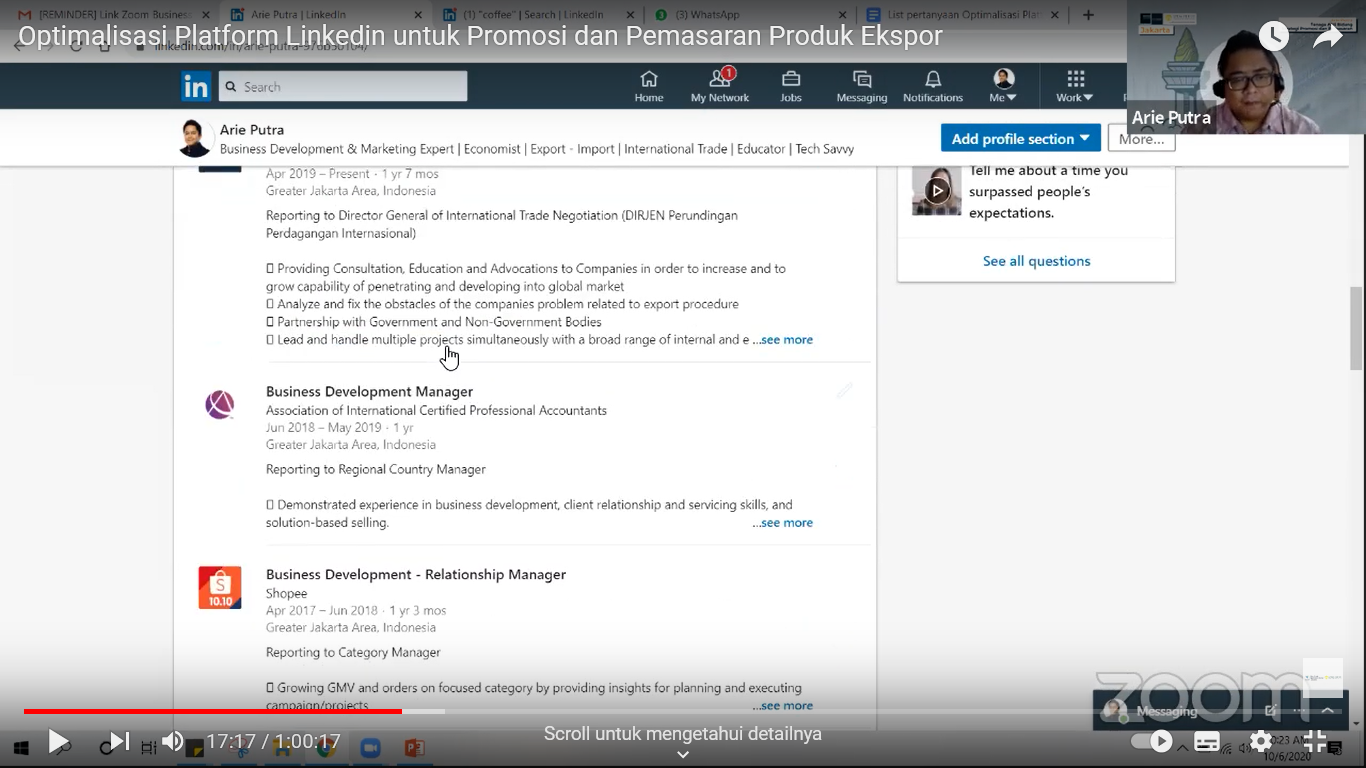Mute the video volume

(x=173, y=741)
